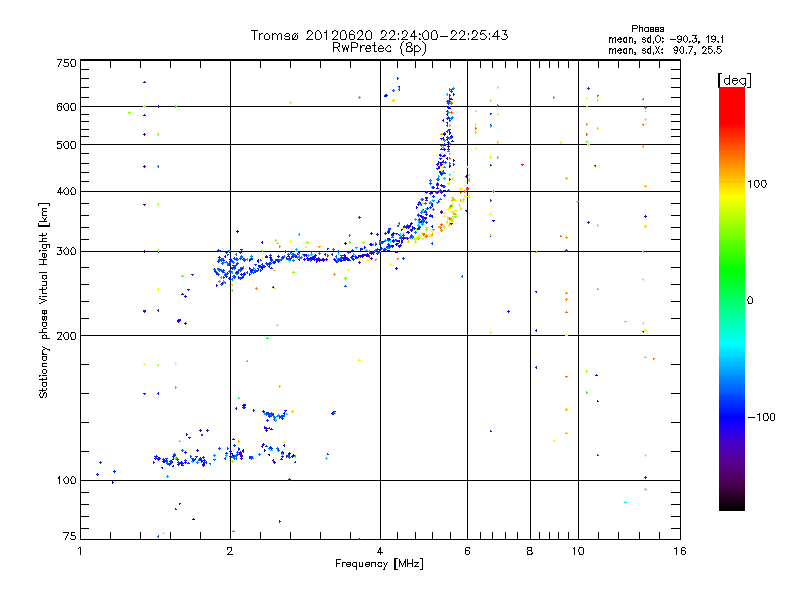
Task: Click the y-axis tick label '300'
Action: pos(66,251)
